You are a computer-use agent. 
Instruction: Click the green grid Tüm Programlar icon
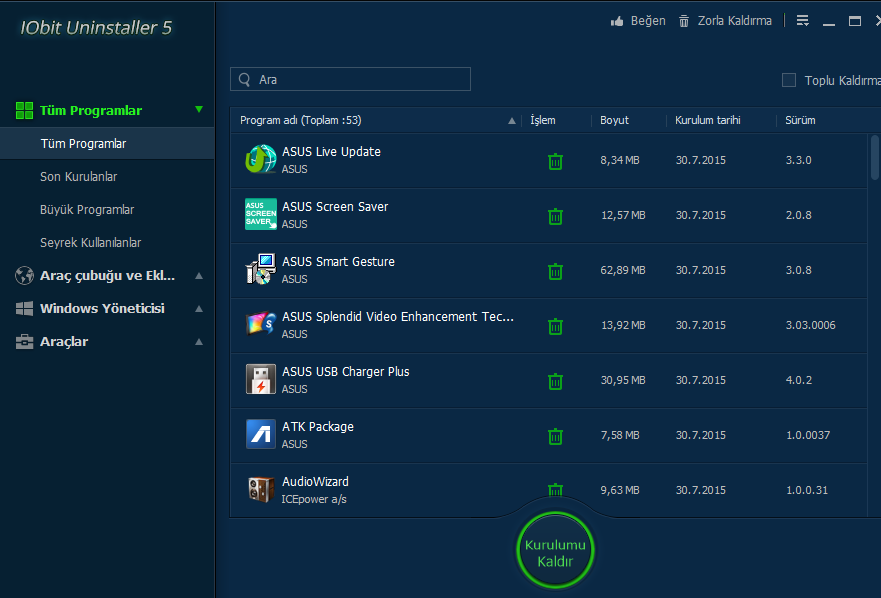click(24, 111)
